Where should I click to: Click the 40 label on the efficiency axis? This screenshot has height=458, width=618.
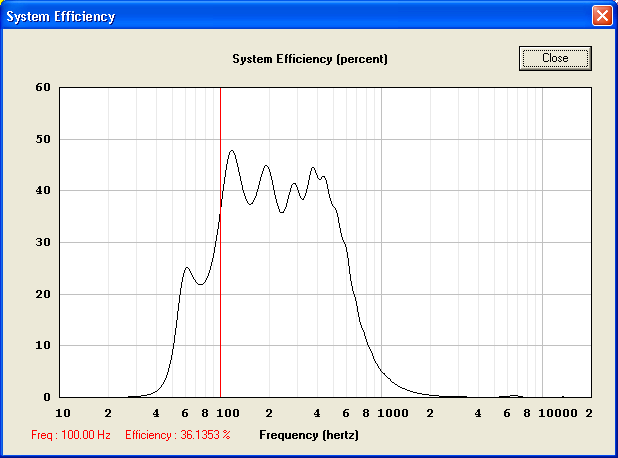pyautogui.click(x=43, y=190)
